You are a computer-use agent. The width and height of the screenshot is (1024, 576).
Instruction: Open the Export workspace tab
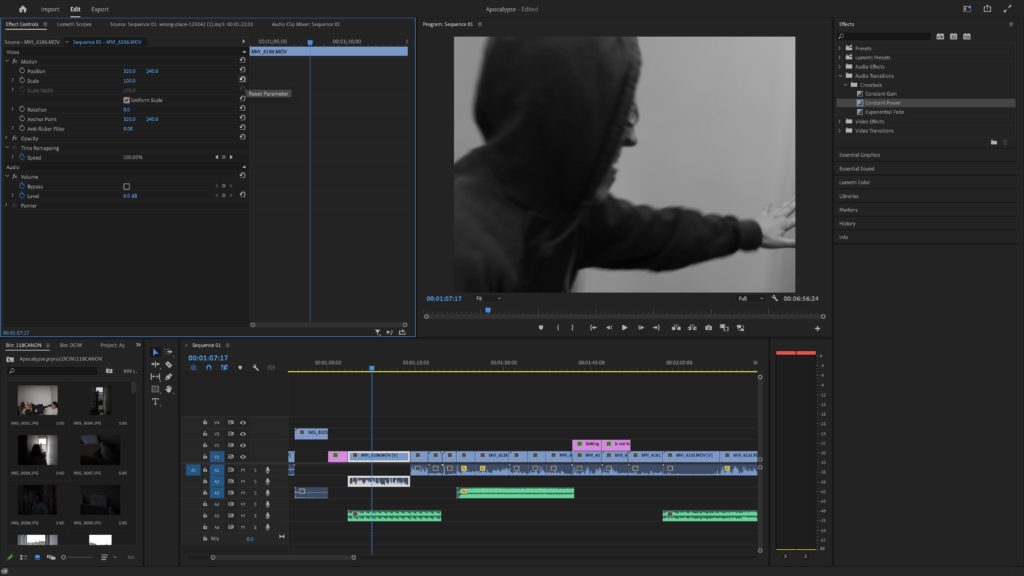pyautogui.click(x=100, y=9)
